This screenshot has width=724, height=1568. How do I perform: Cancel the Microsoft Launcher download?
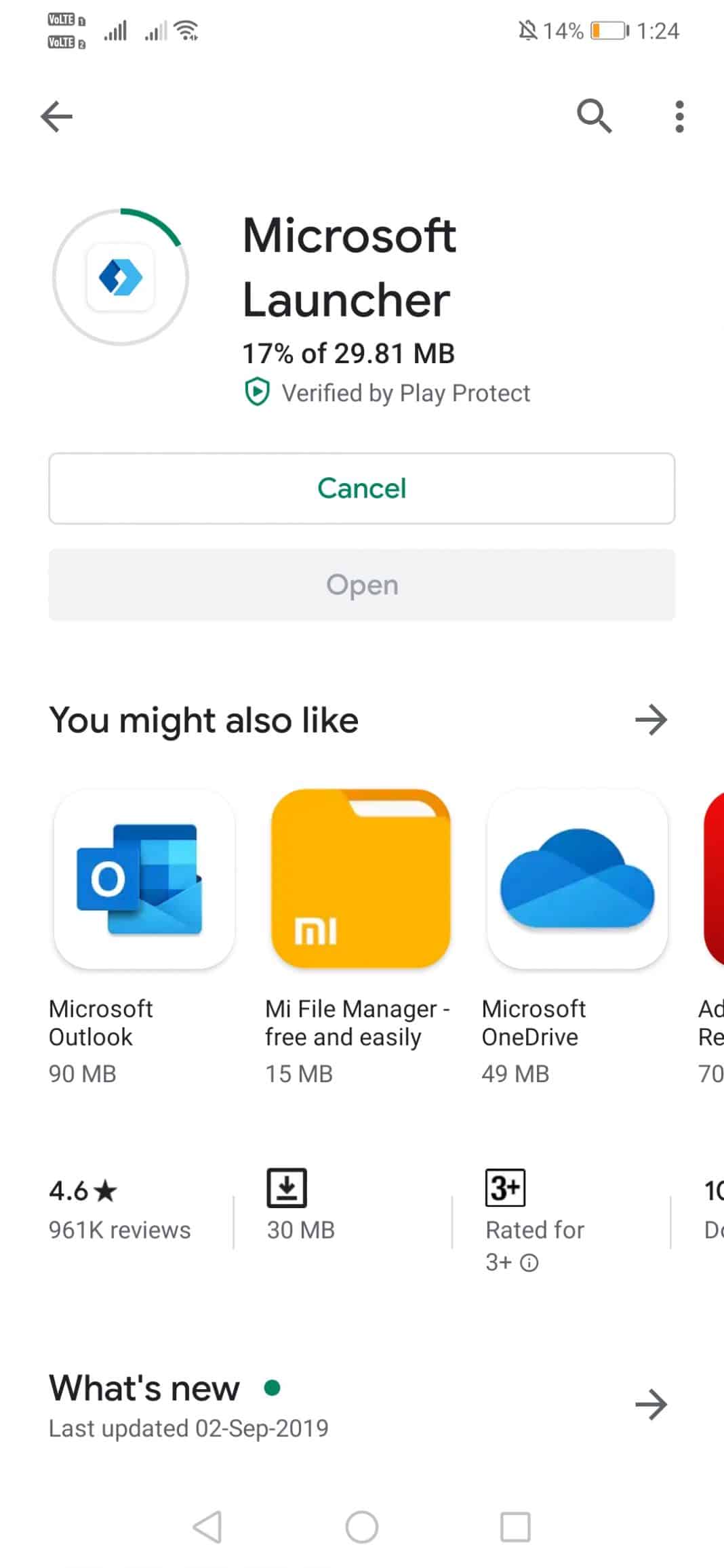[361, 488]
